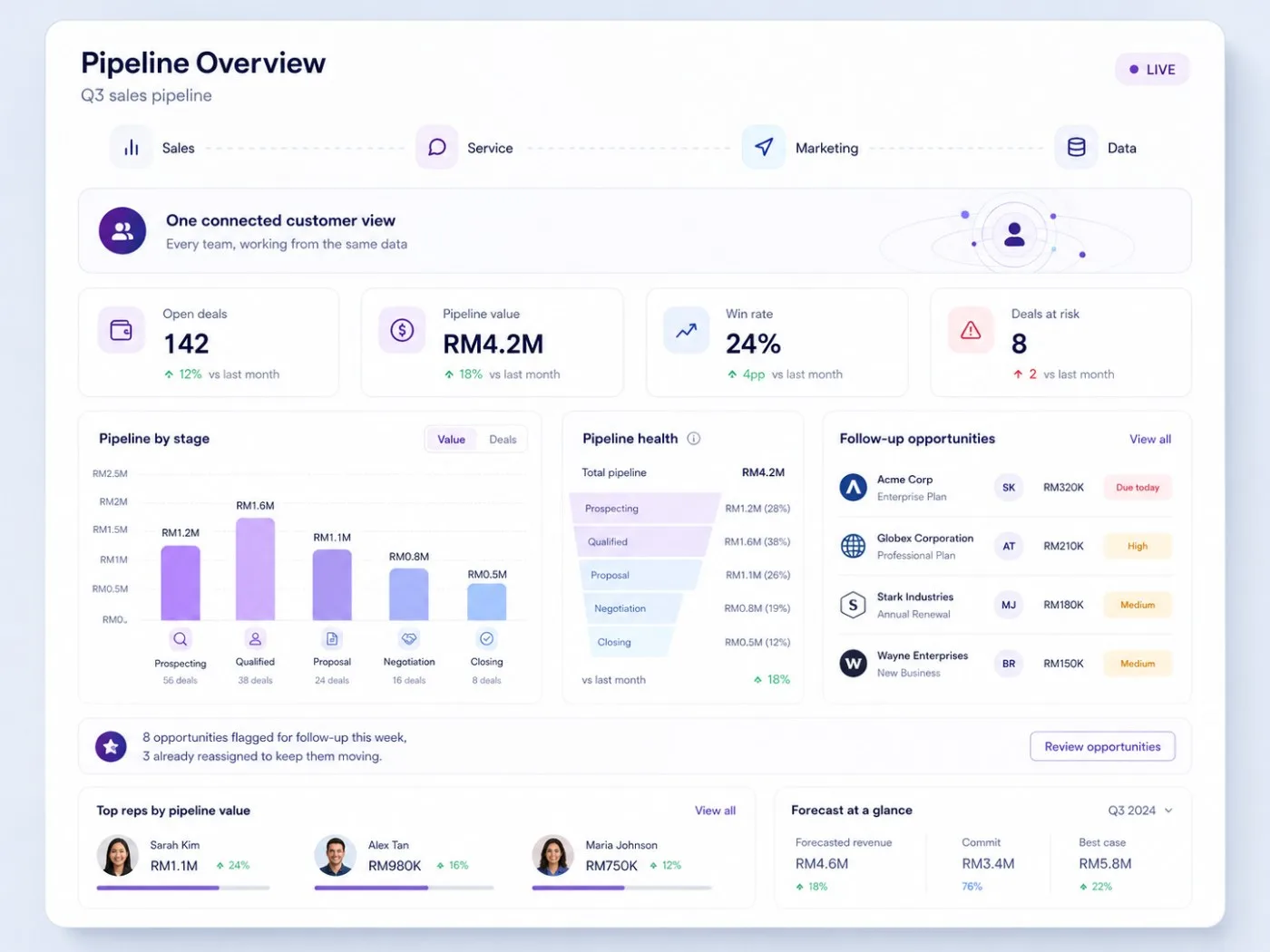Click Sarah Kim's pipeline progress bar
This screenshot has width=1270, height=952.
click(183, 888)
